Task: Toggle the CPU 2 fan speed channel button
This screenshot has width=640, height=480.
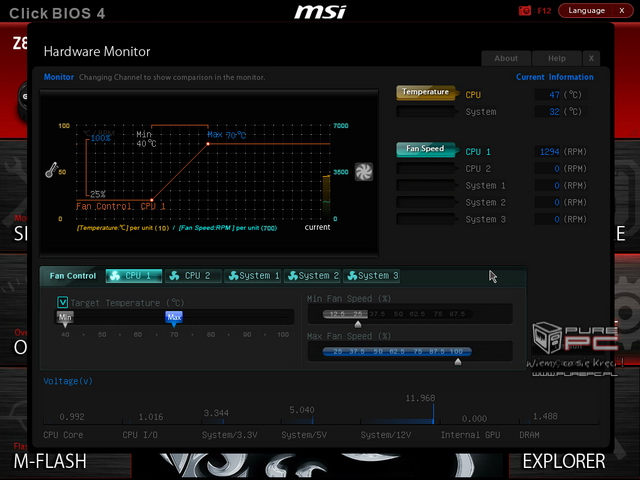Action: pos(426,168)
